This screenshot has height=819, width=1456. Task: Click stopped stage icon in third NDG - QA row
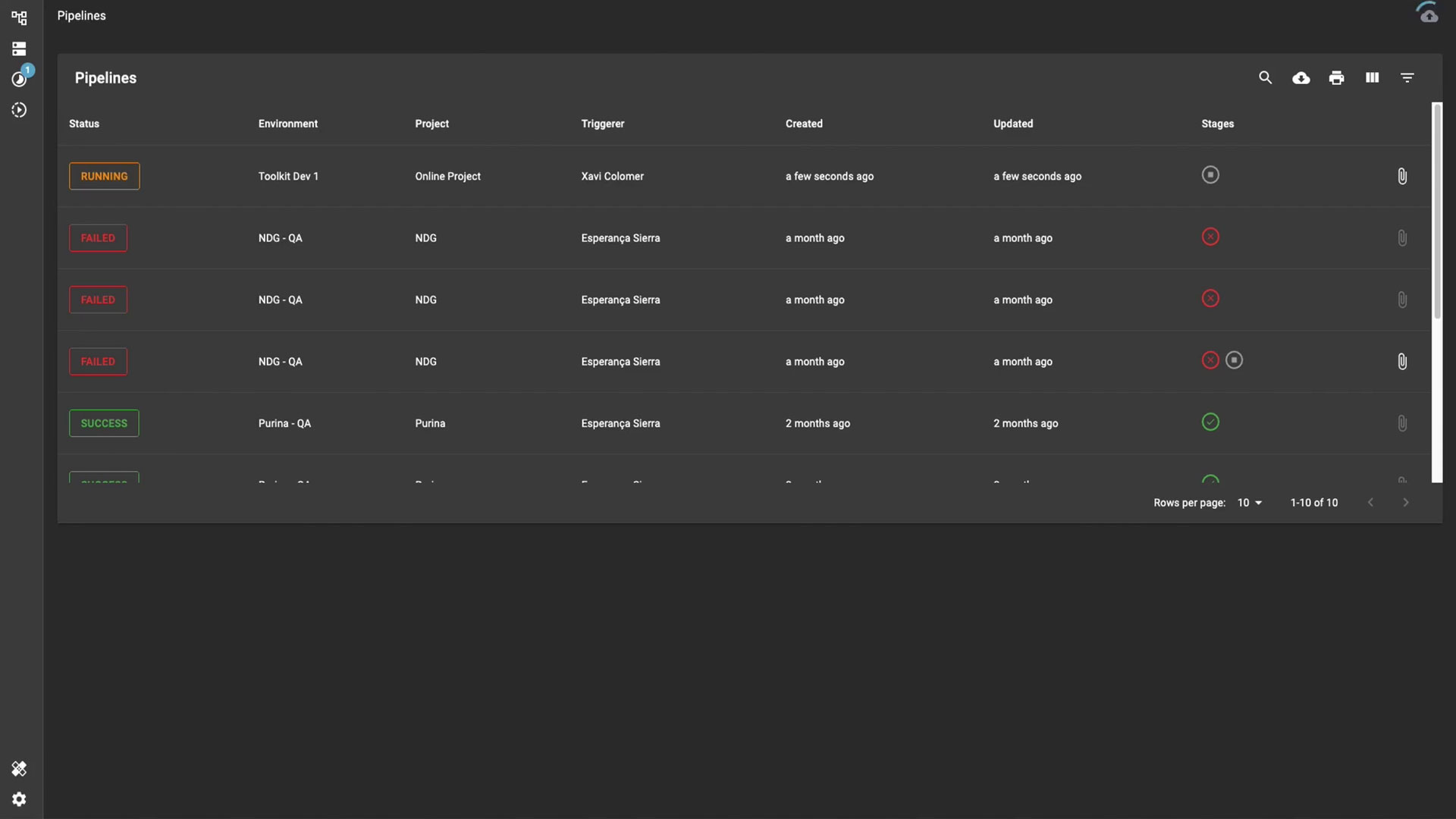[1234, 360]
